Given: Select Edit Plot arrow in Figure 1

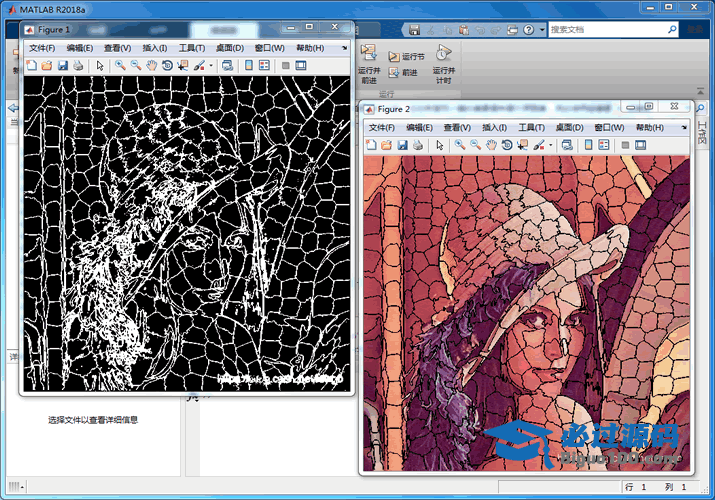Looking at the screenshot, I should 100,66.
